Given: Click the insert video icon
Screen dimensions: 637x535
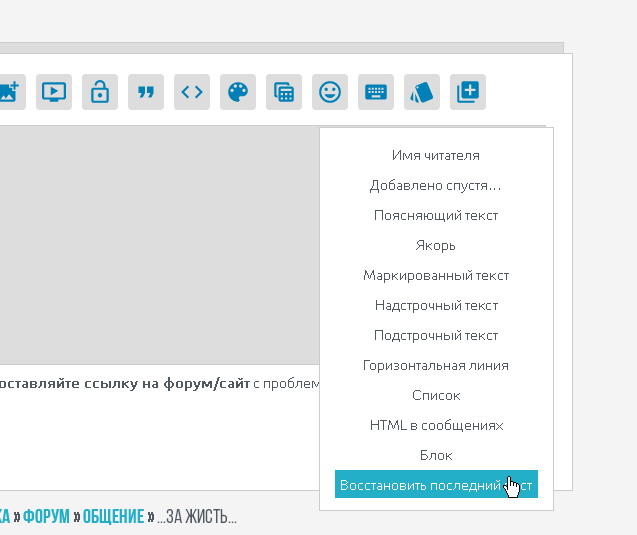Looking at the screenshot, I should tap(54, 92).
